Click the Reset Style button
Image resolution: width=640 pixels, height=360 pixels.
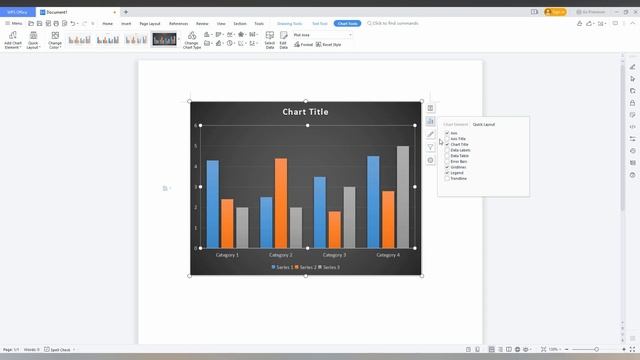coord(329,44)
